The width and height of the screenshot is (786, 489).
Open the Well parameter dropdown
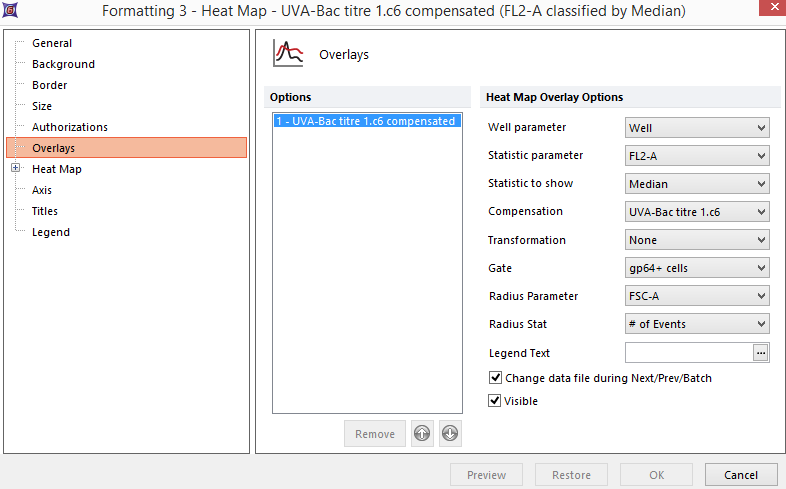(x=697, y=128)
